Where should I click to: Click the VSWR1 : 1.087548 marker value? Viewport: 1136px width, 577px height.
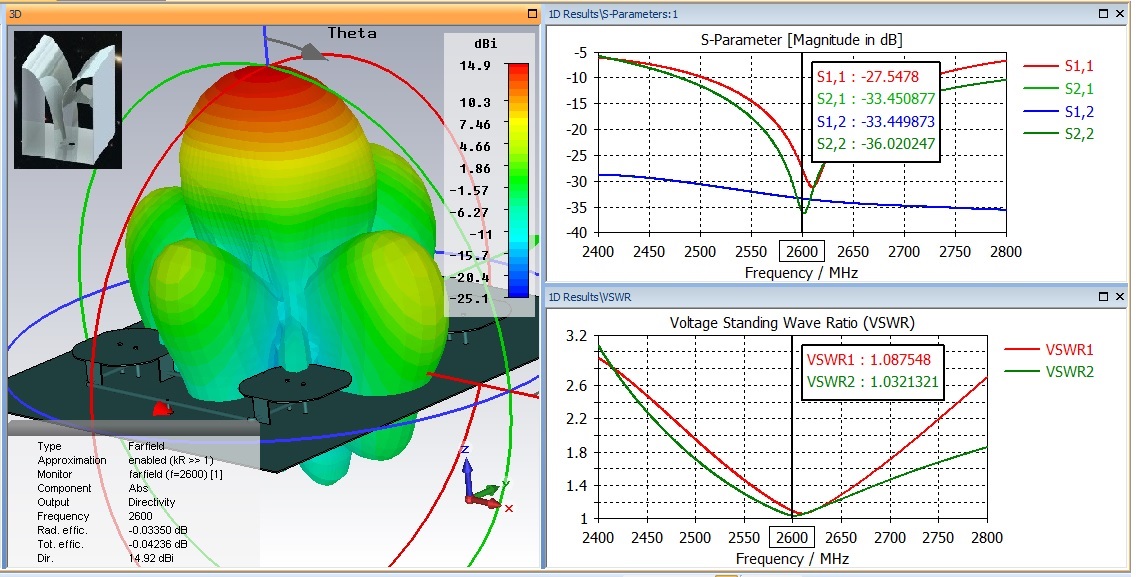pyautogui.click(x=869, y=360)
